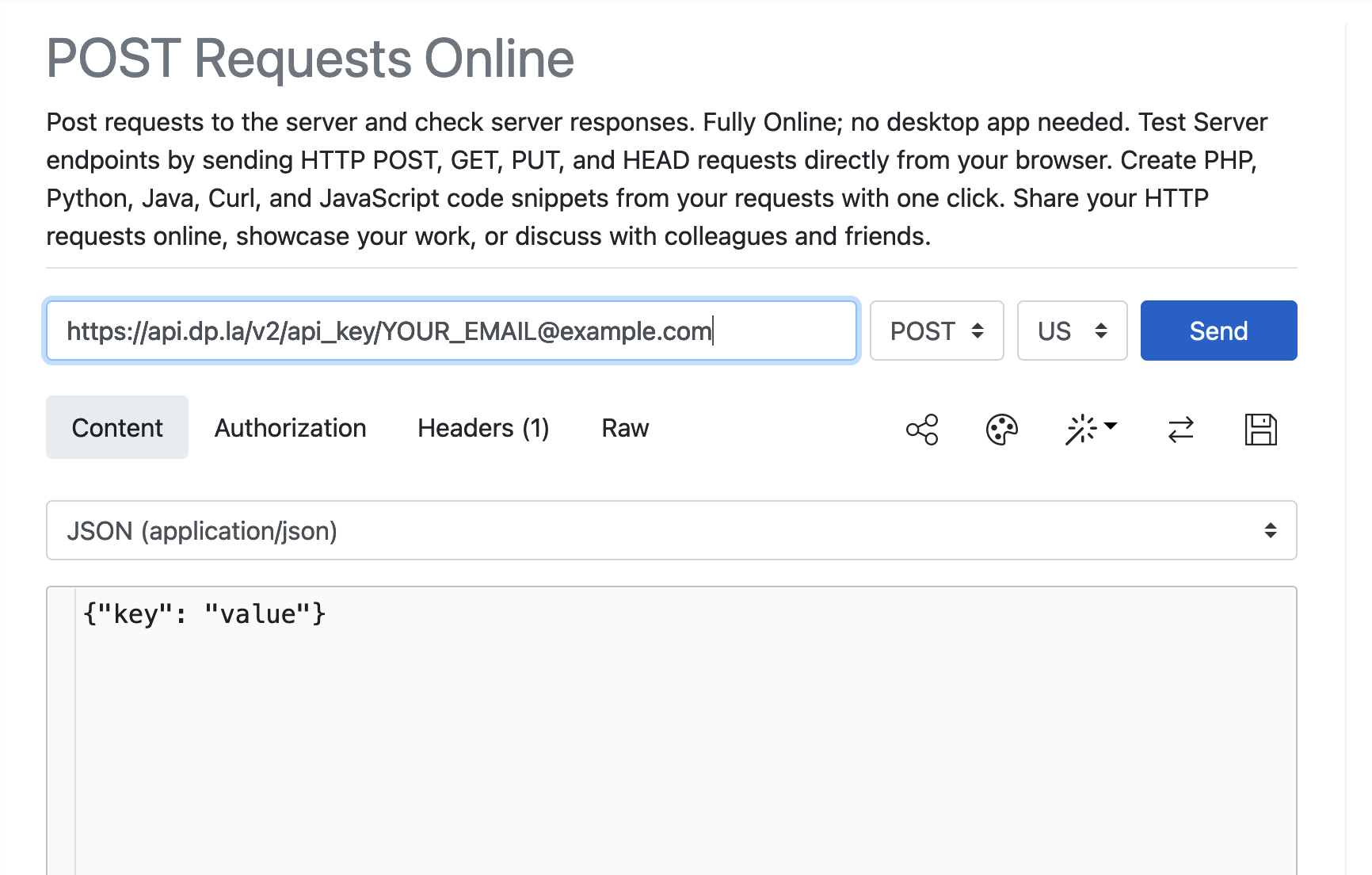This screenshot has height=875, width=1372.
Task: Click the POST Requests Online heading
Action: [310, 59]
